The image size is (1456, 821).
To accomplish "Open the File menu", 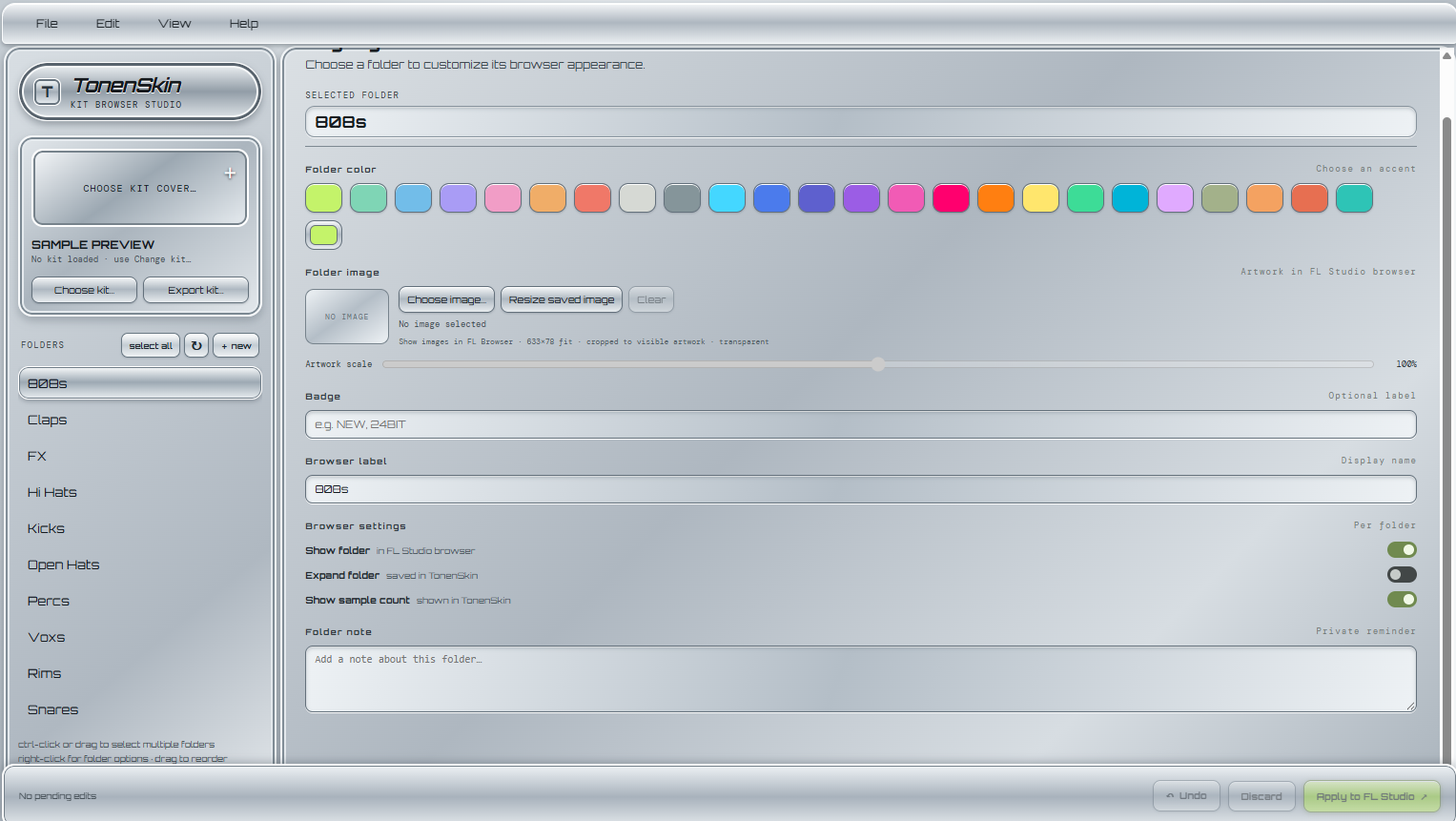I will coord(47,23).
